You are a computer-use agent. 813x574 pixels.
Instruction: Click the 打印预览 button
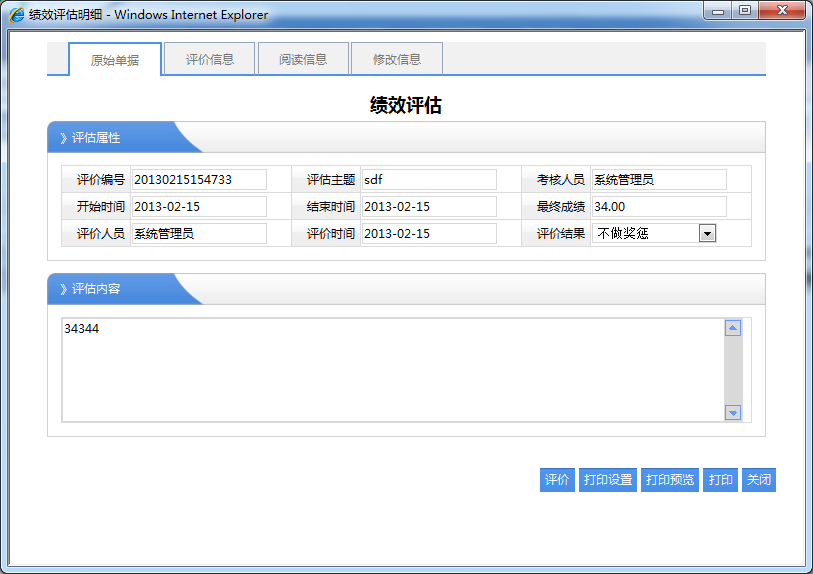670,480
